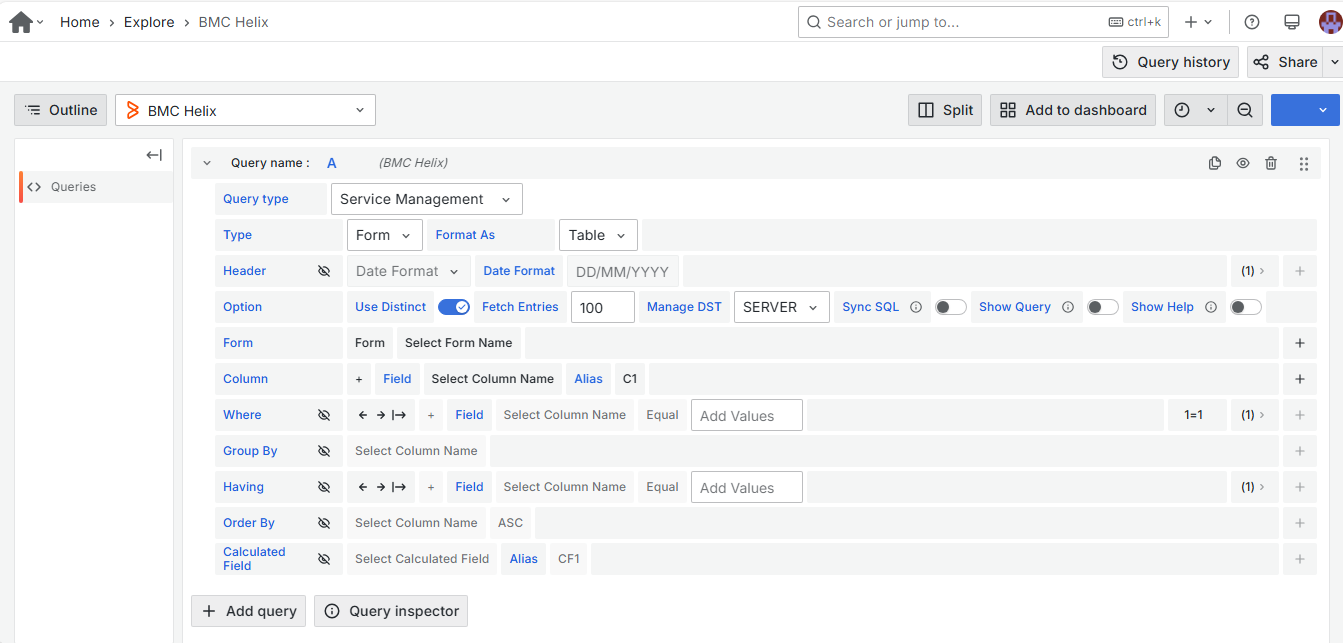Open the Manage DST SERVER dropdown

(x=782, y=307)
